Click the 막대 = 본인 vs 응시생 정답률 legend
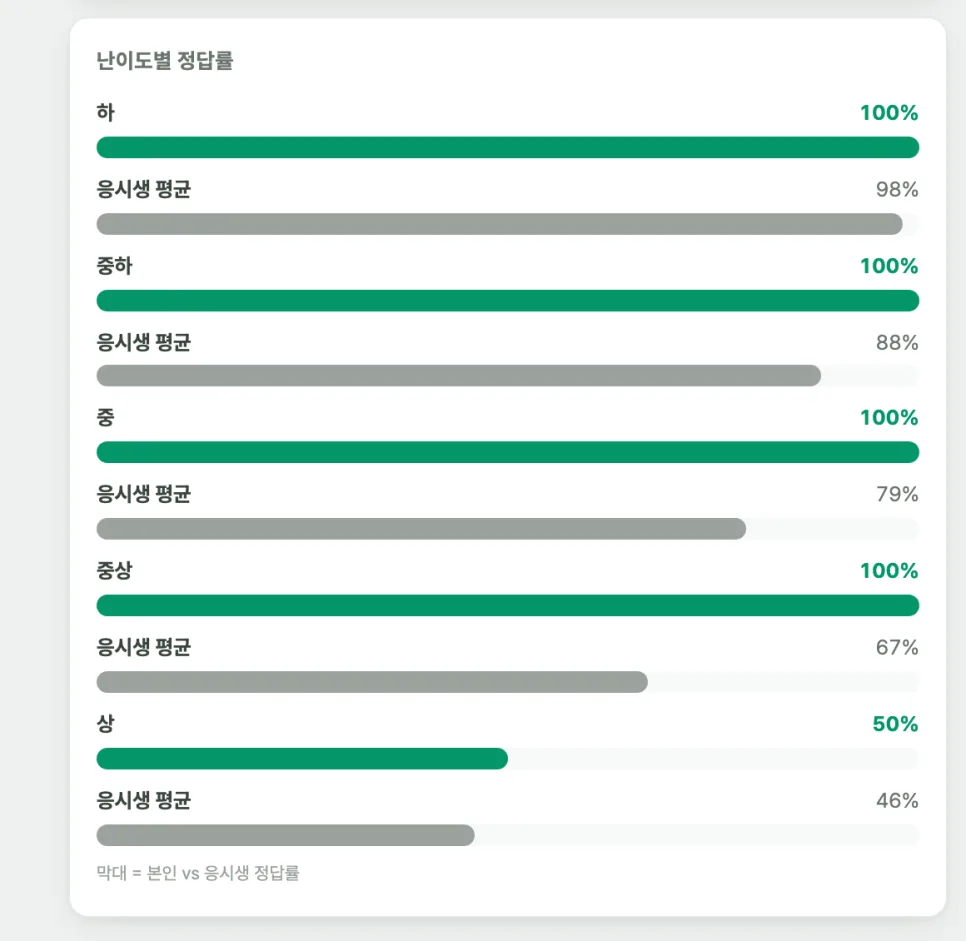 198,873
